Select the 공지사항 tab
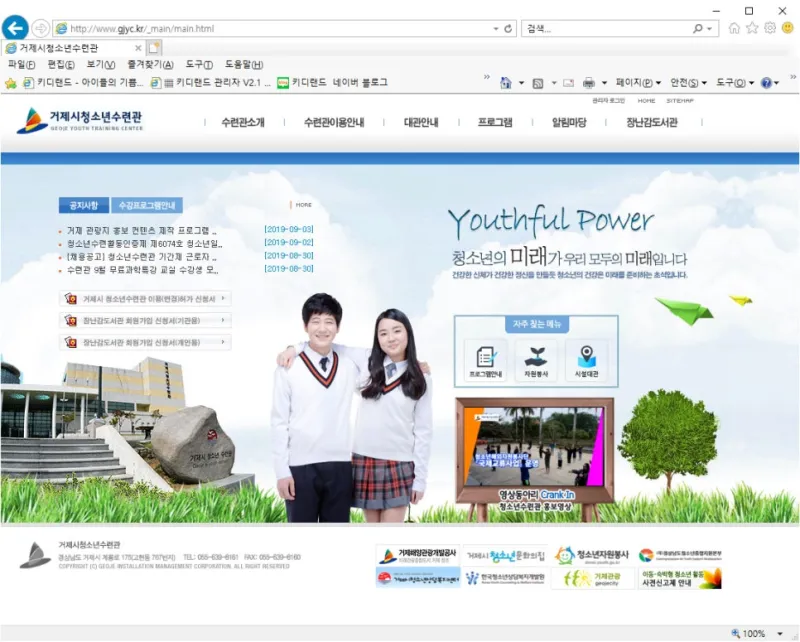The width and height of the screenshot is (800, 642). (84, 205)
